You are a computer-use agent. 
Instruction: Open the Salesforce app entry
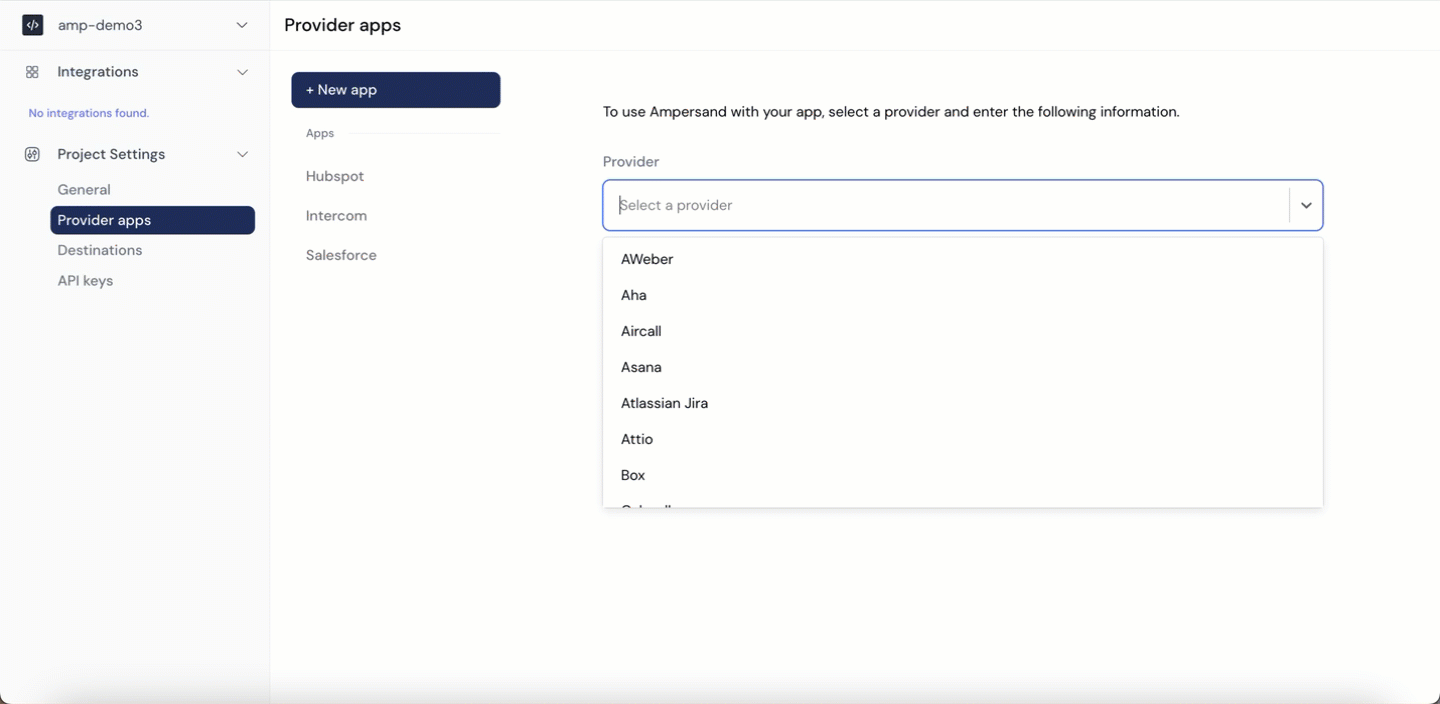(340, 255)
